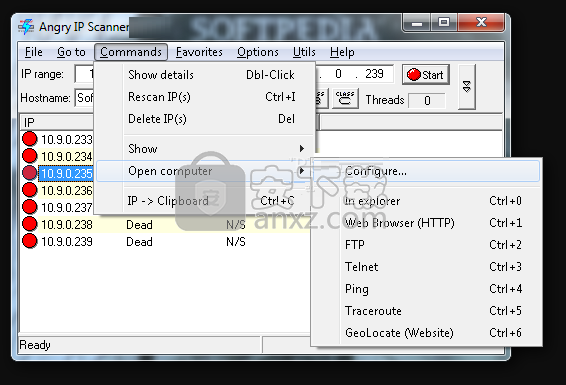Select row 10.9.0.233
This screenshot has width=566, height=385.
point(66,139)
